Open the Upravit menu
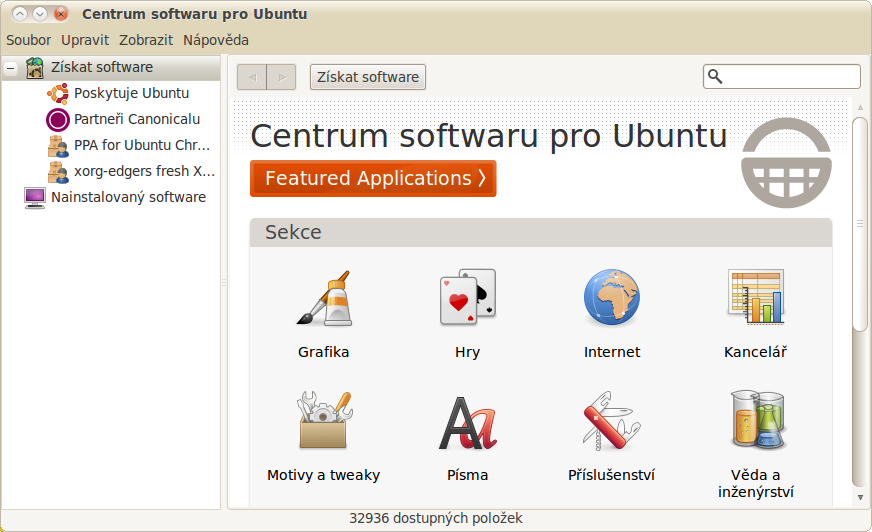This screenshot has width=872, height=532. click(x=85, y=40)
